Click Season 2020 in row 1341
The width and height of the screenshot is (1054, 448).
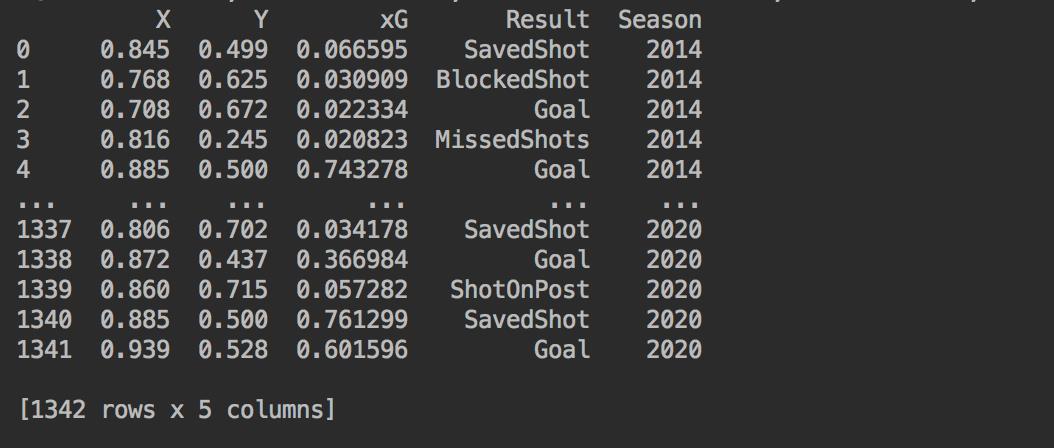pyautogui.click(x=674, y=350)
